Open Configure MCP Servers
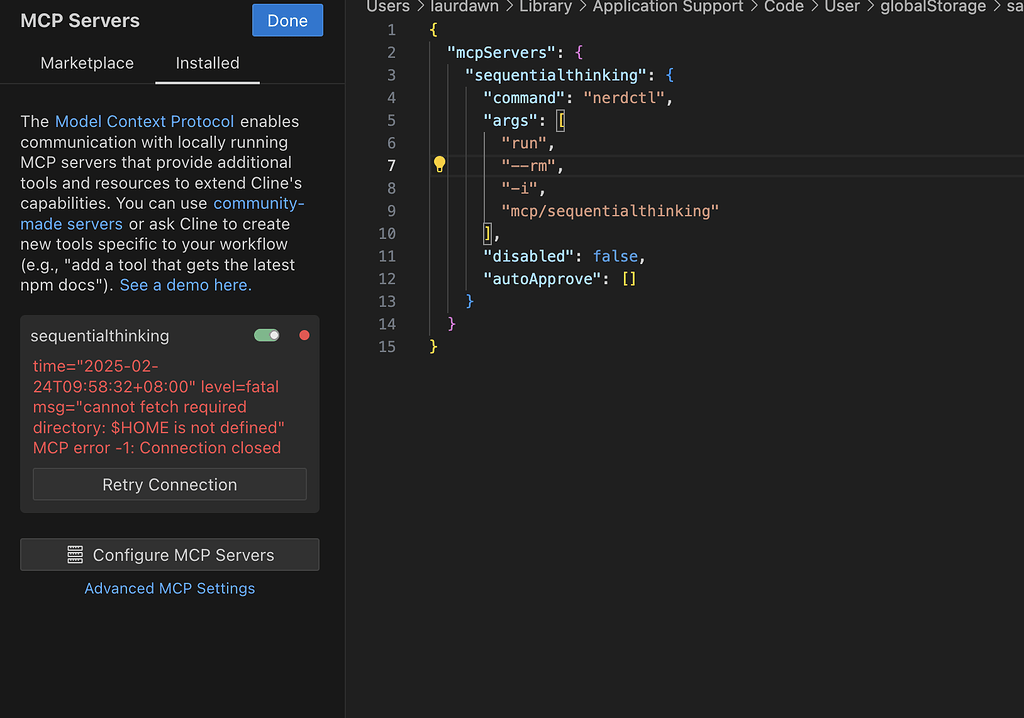Screen dimensions: 1024x718 click(x=170, y=555)
